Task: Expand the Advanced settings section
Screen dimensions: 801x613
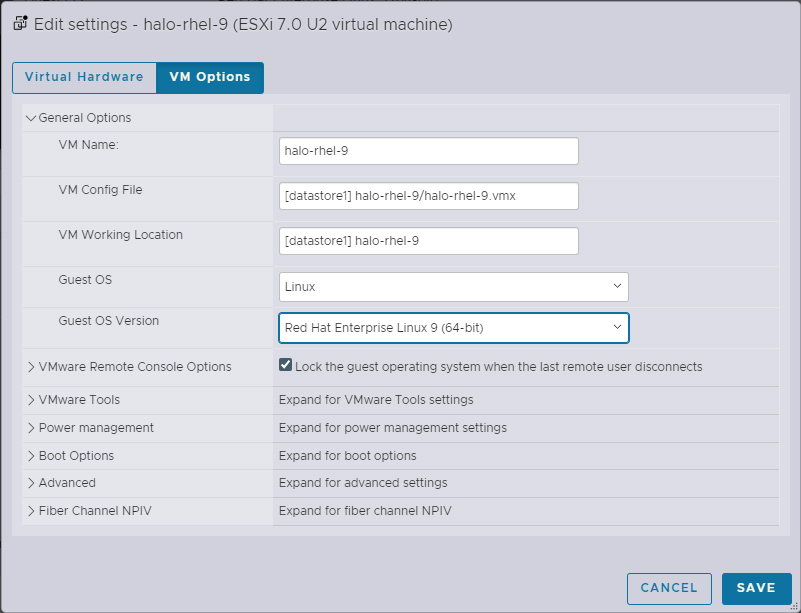Action: [x=31, y=483]
